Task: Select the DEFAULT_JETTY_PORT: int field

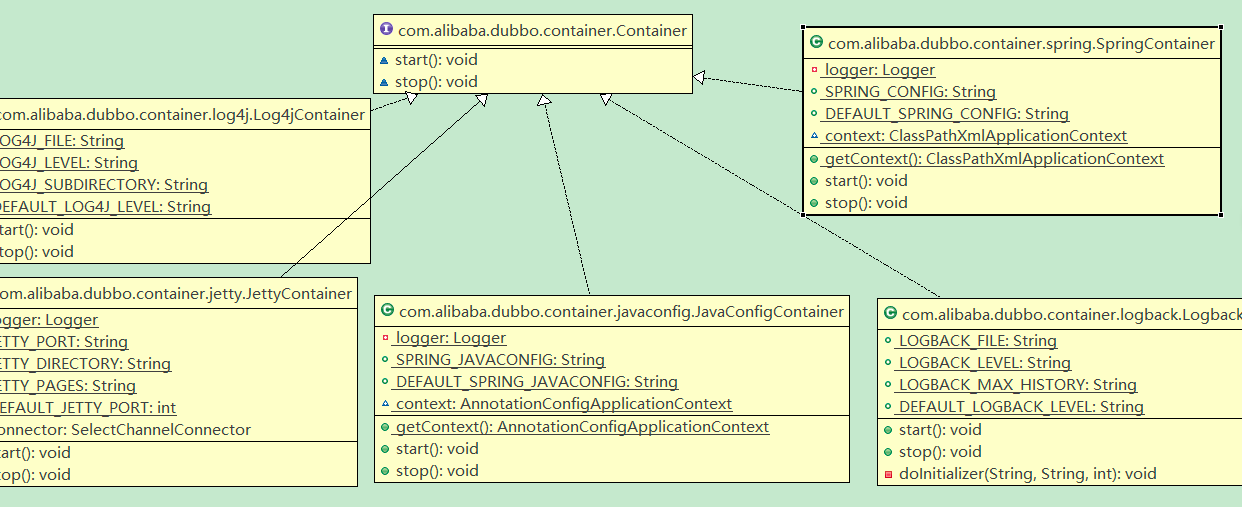Action: coord(88,408)
